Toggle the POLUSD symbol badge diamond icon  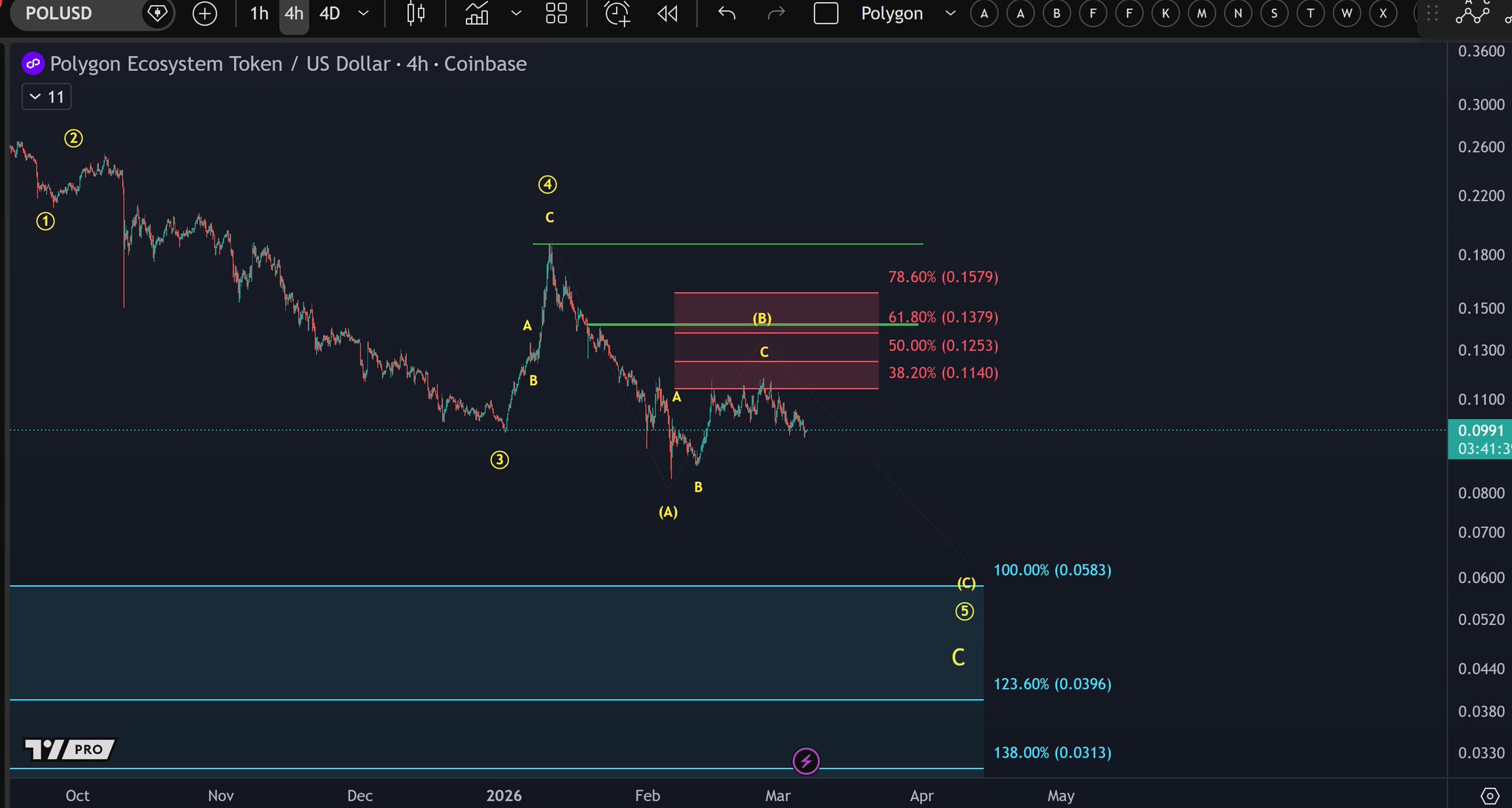pyautogui.click(x=157, y=13)
